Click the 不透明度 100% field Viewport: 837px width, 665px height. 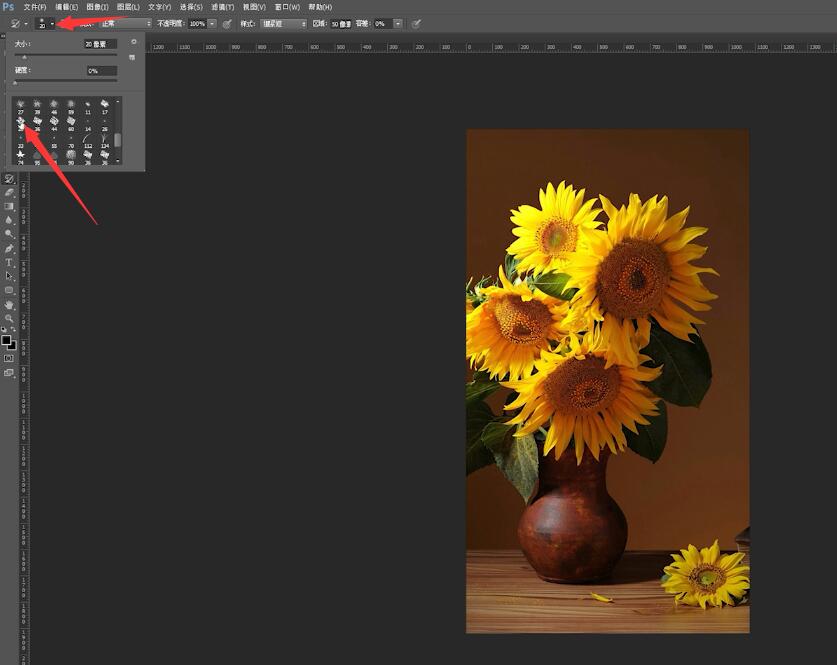click(x=198, y=23)
